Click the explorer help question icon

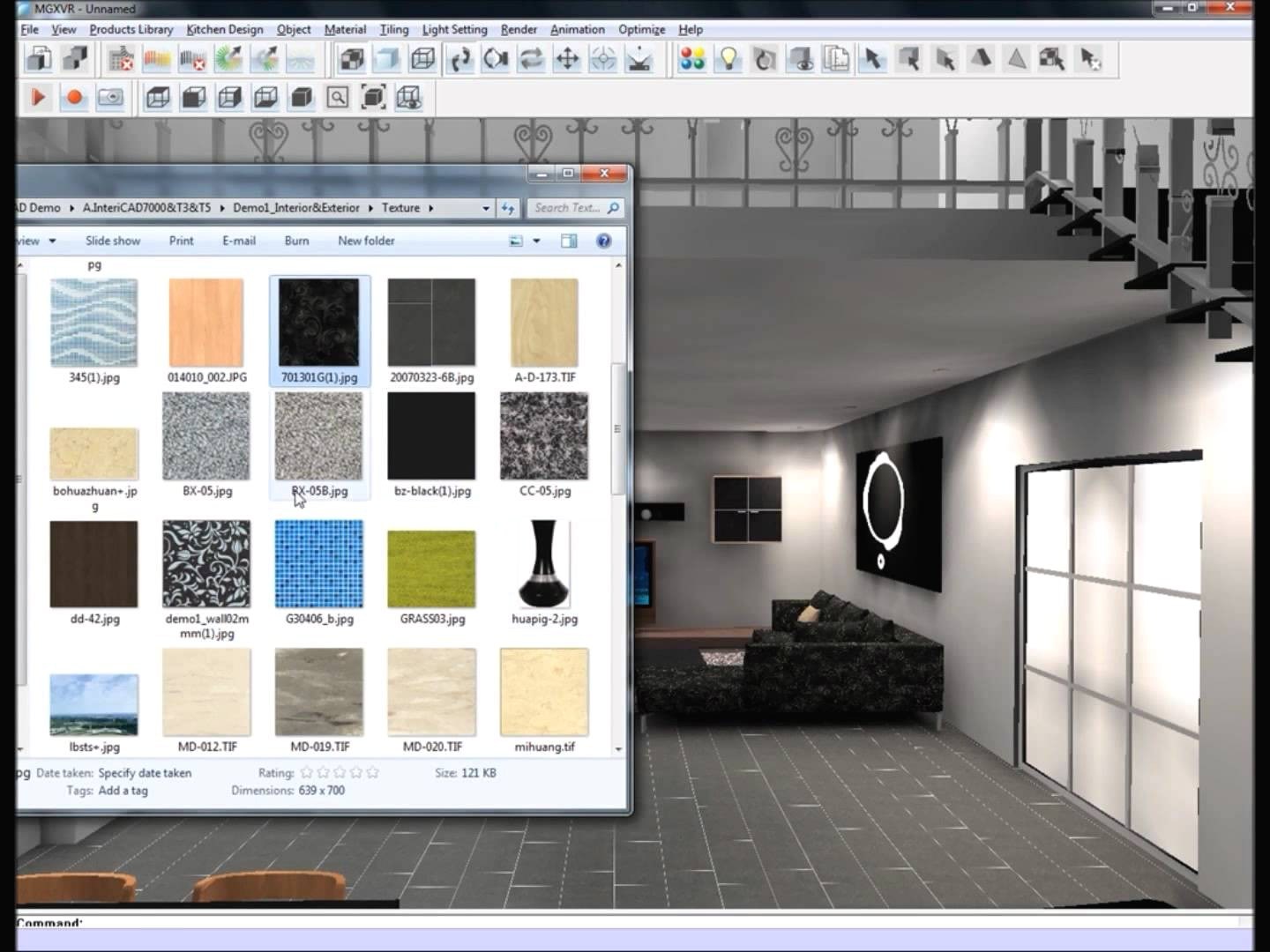pyautogui.click(x=604, y=241)
